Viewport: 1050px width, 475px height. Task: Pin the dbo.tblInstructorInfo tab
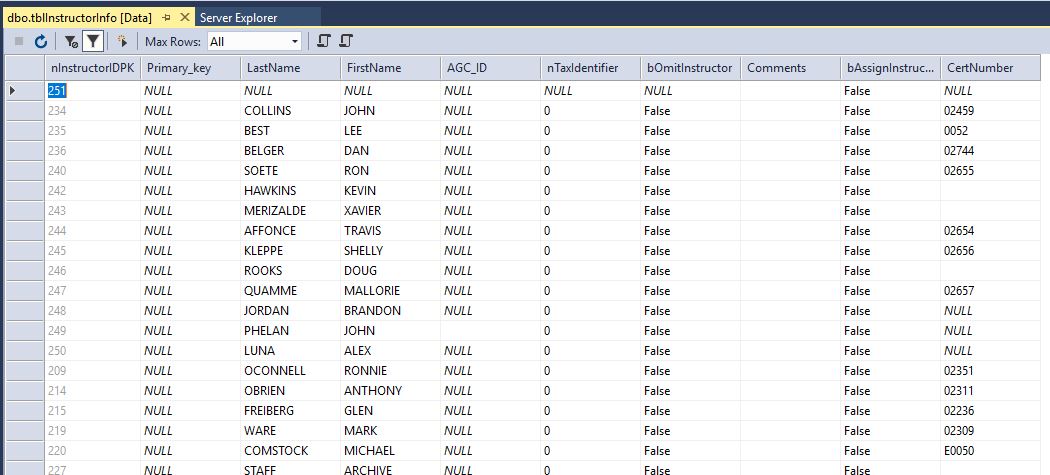click(166, 17)
